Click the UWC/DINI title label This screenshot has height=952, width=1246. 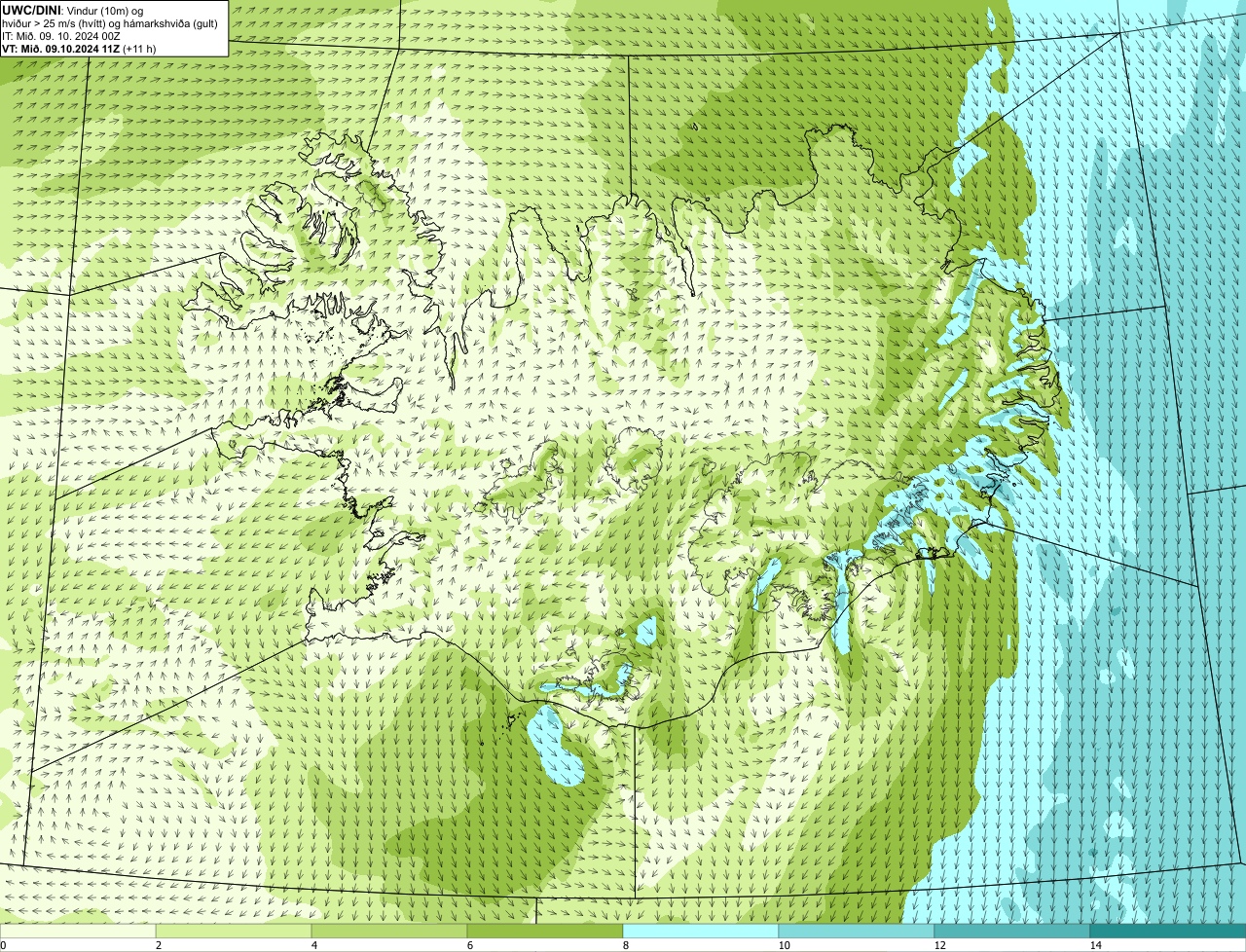tap(32, 10)
